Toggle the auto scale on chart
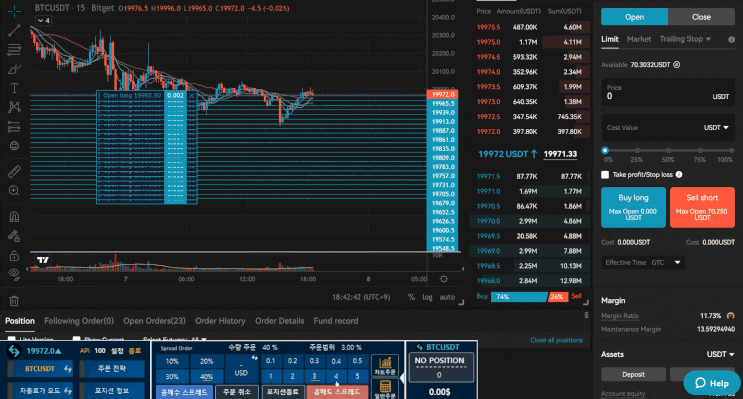Image resolution: width=743 pixels, height=399 pixels. click(447, 297)
